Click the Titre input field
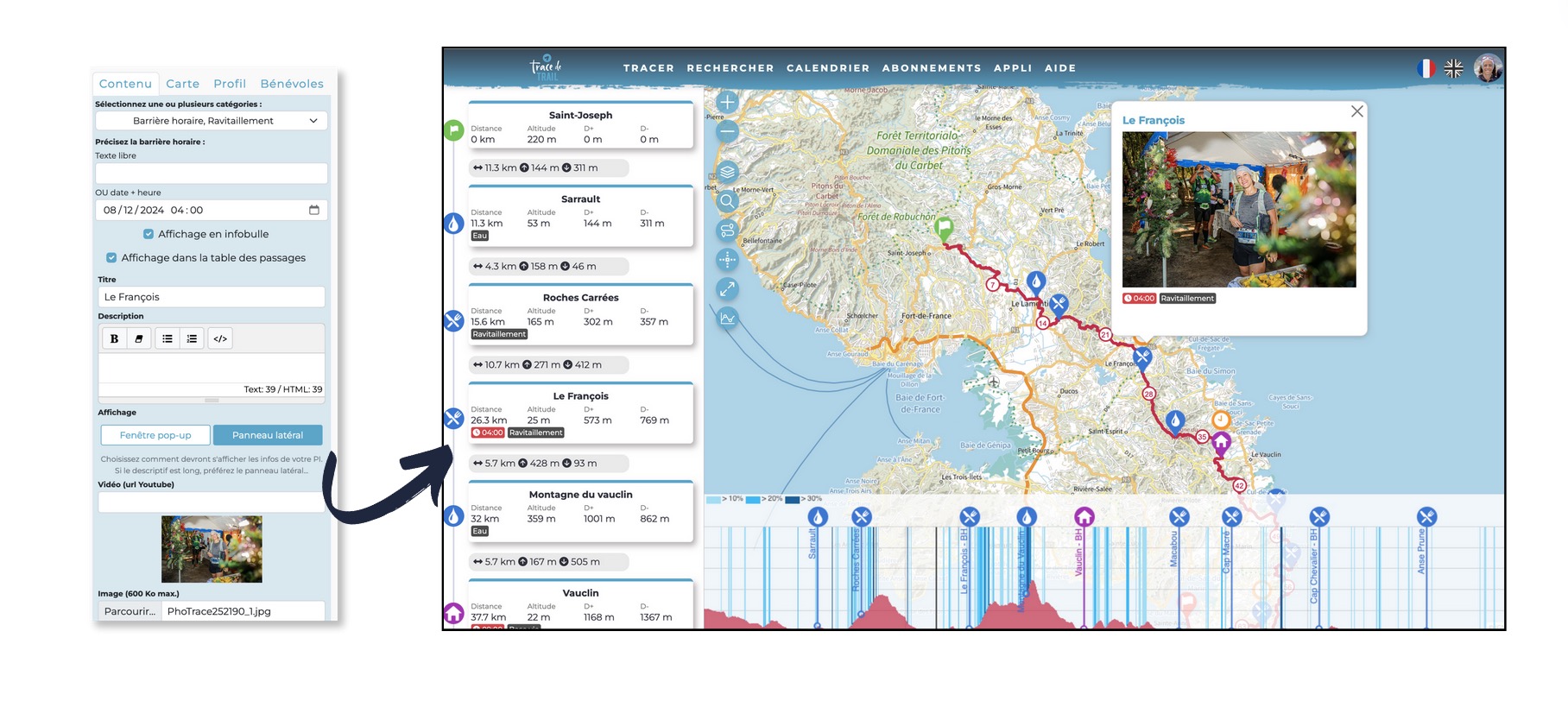The height and width of the screenshot is (701, 1568). point(212,297)
